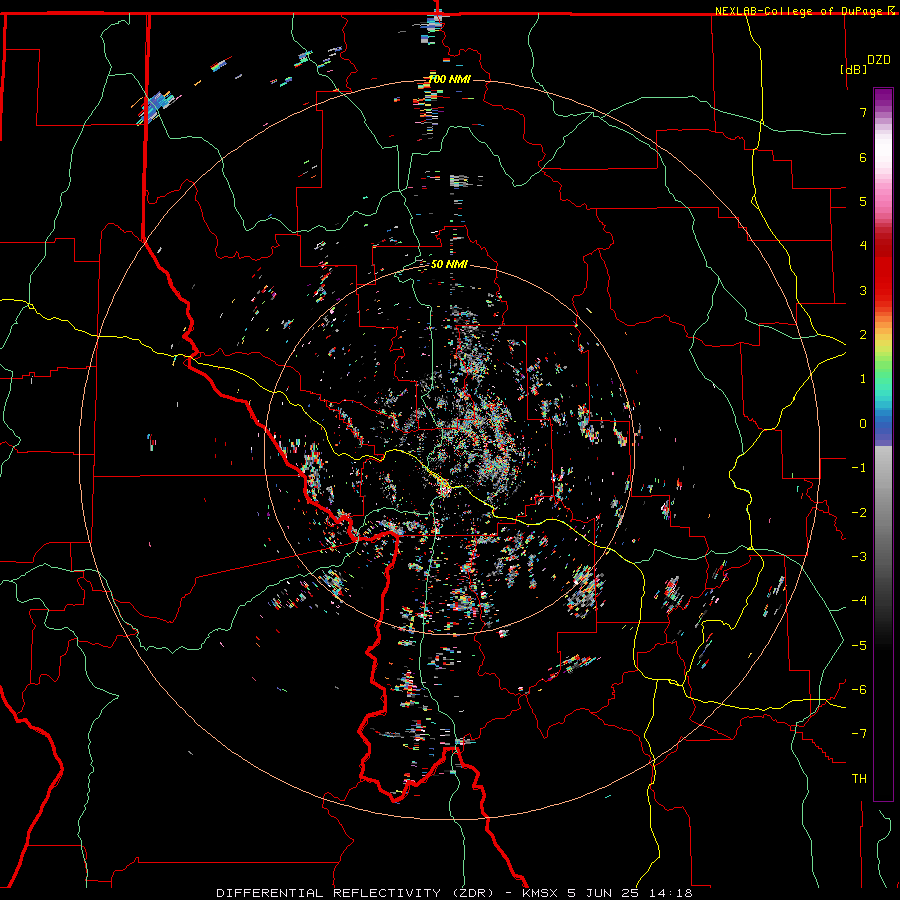
Task: Click the 50 NMI range ring label
Action: pos(449,265)
